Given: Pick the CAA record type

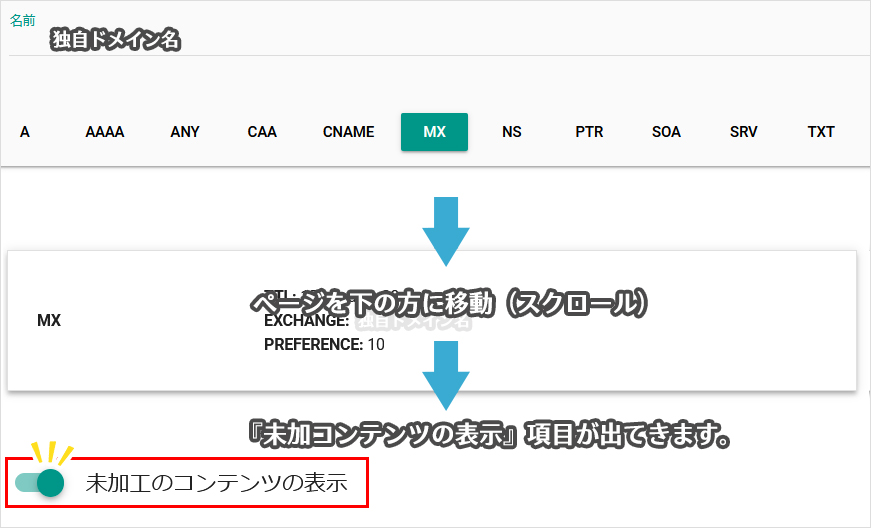Looking at the screenshot, I should [262, 132].
